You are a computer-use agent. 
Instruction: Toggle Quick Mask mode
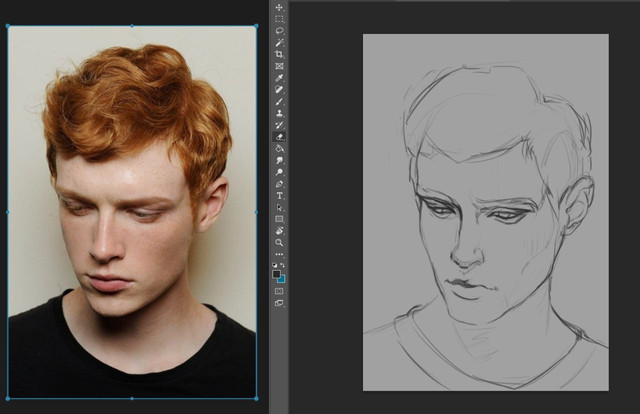click(x=279, y=291)
